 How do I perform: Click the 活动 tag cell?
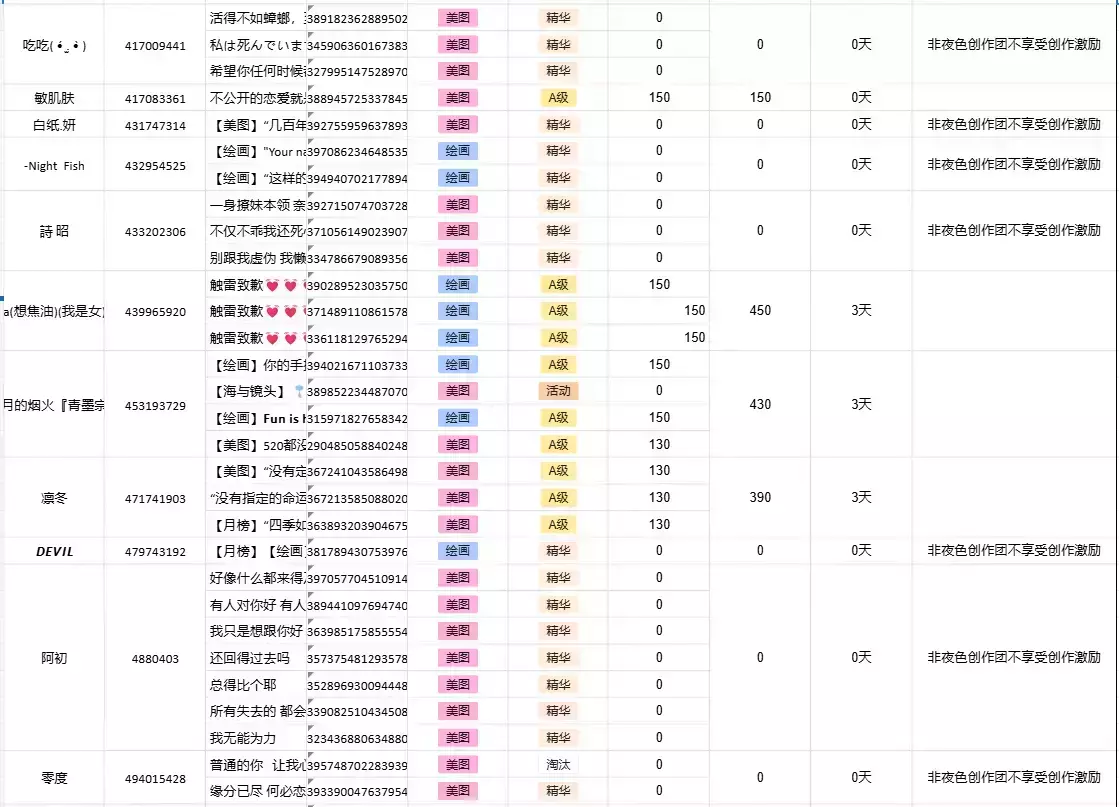558,391
